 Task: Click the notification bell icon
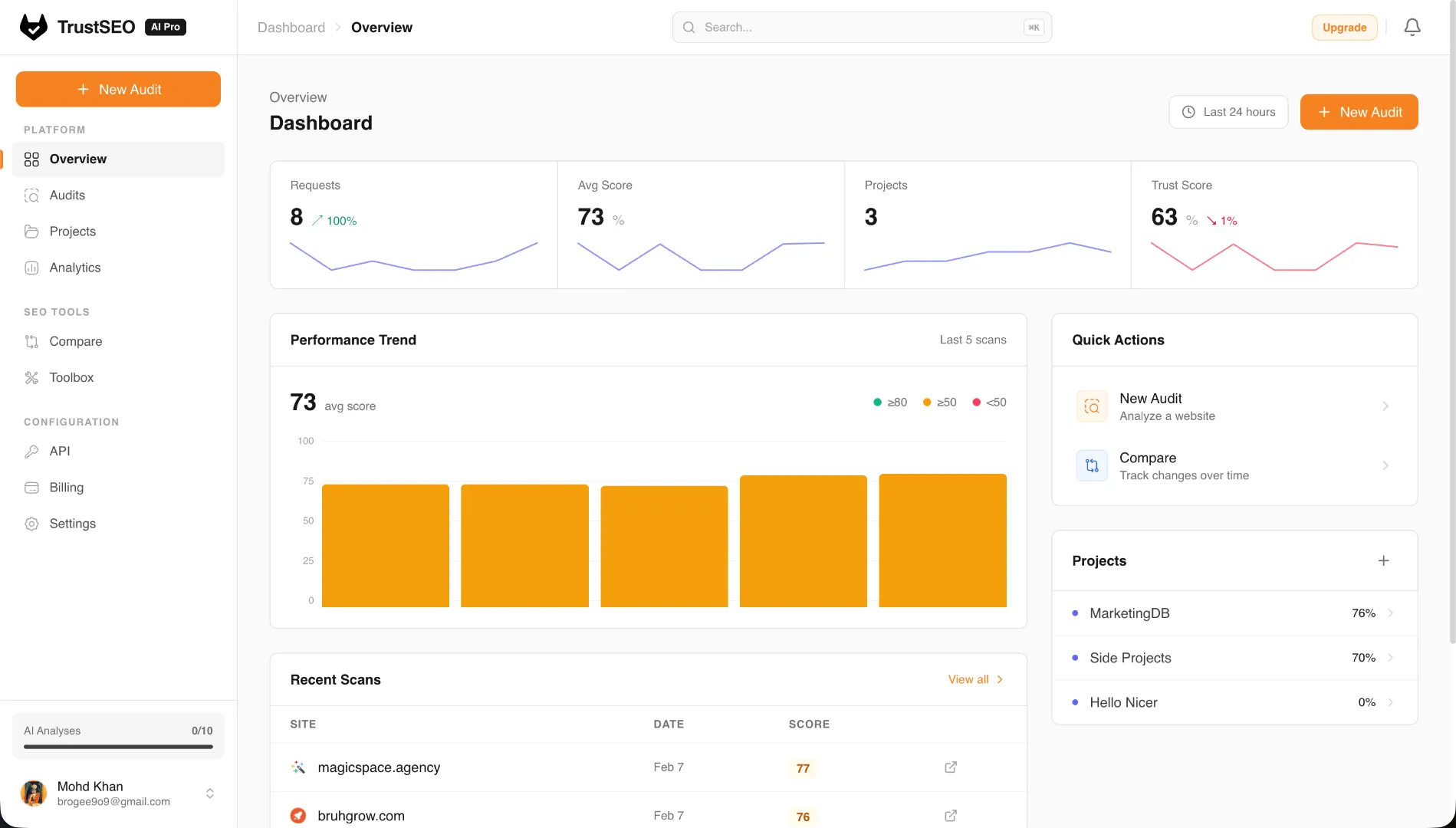[x=1412, y=27]
